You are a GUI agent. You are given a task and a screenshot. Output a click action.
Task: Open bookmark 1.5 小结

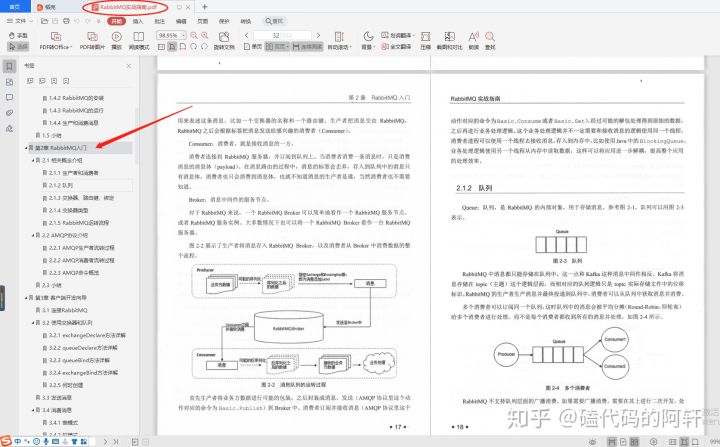51,136
